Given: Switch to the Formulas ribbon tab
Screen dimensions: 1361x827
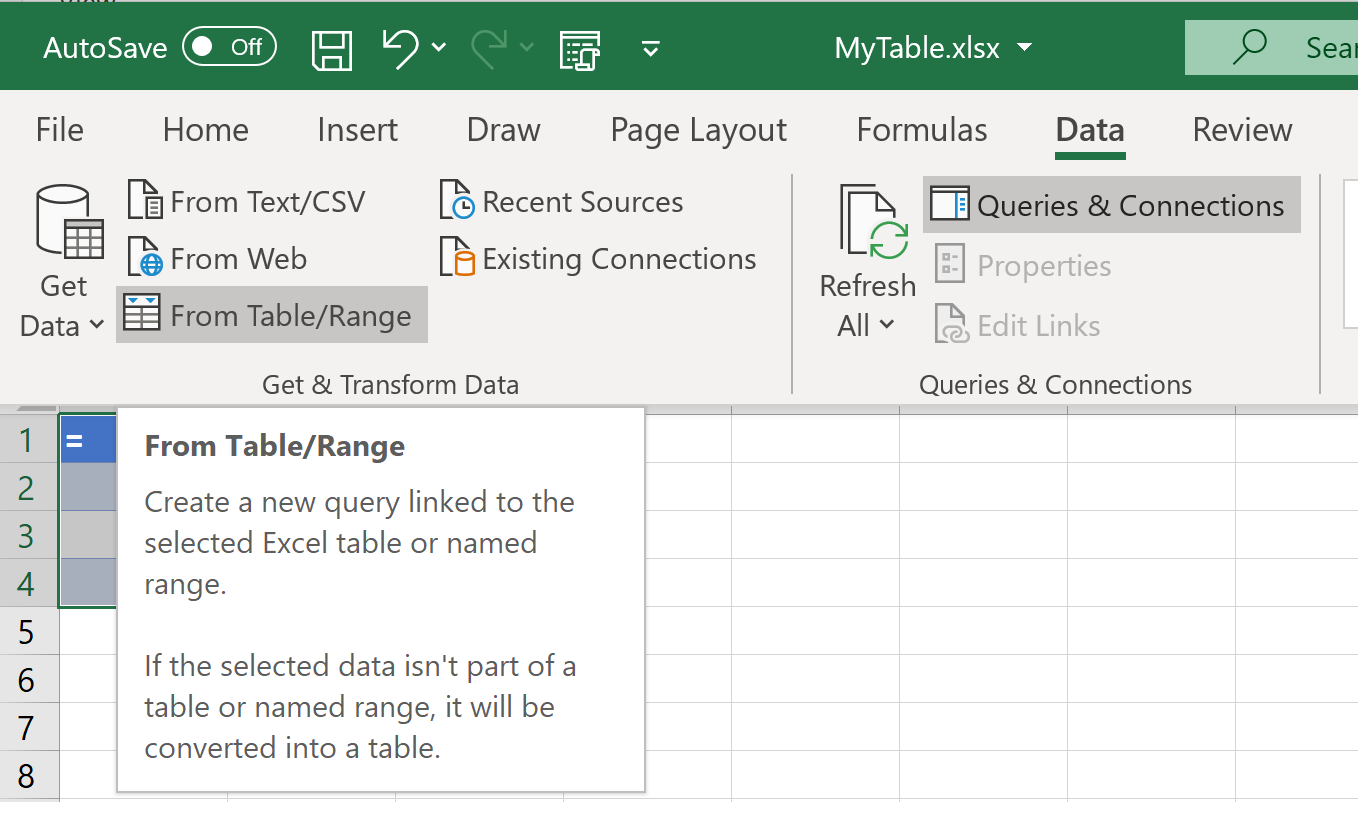Looking at the screenshot, I should (x=921, y=129).
